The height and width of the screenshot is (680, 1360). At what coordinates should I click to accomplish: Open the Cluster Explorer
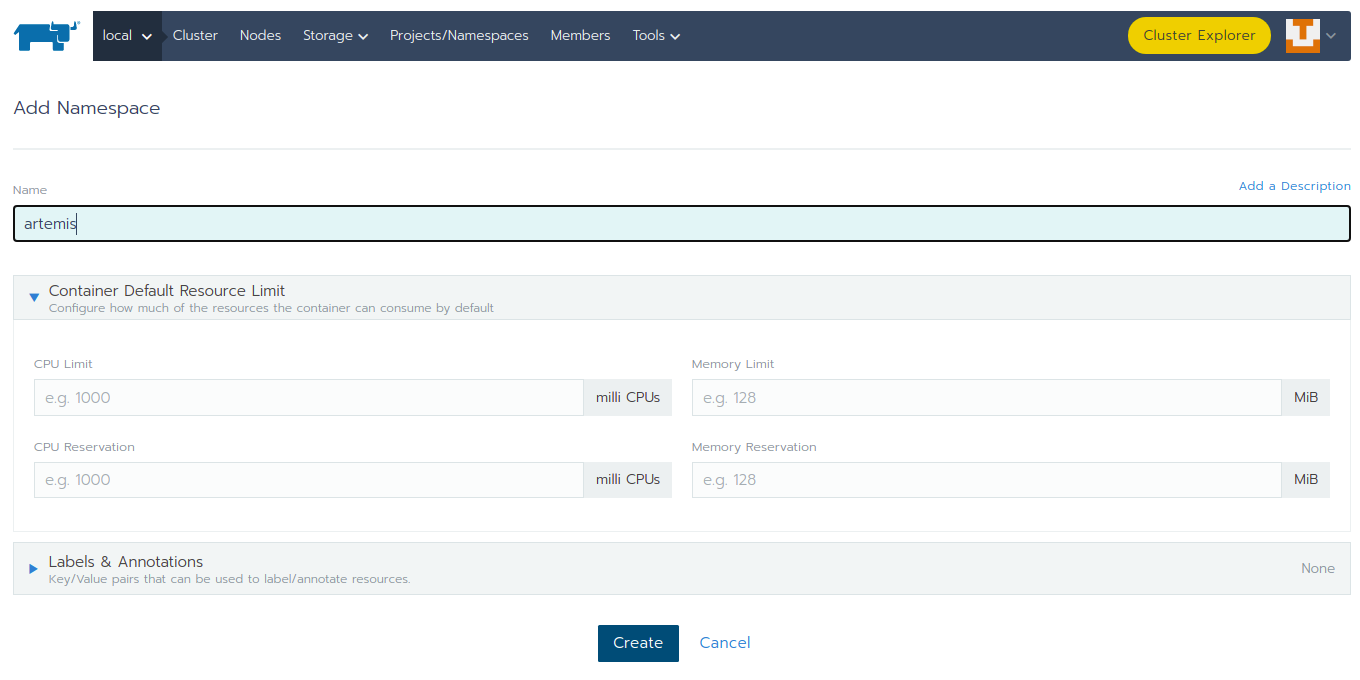pos(1198,34)
